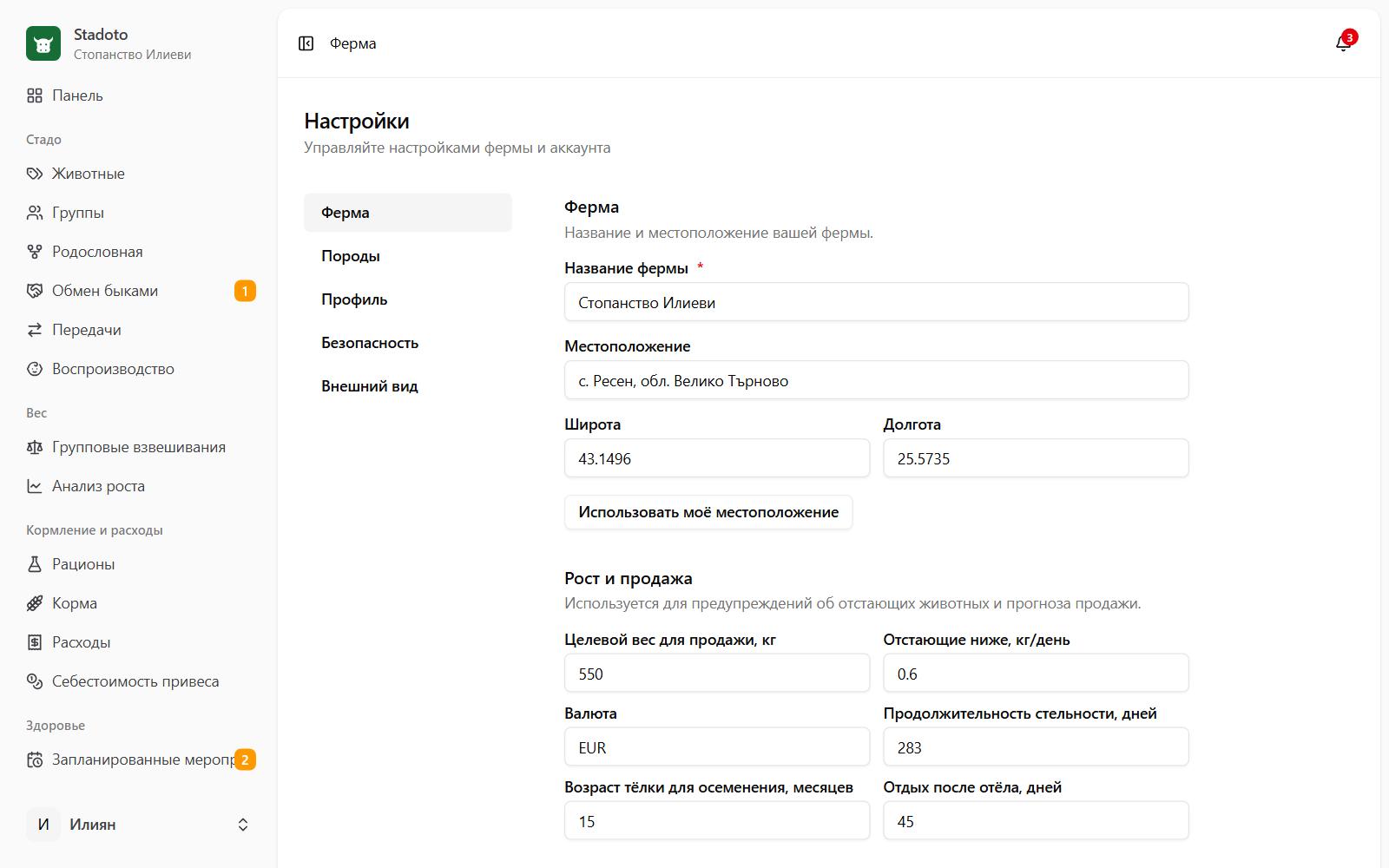Click the Stadoto cow logo icon
This screenshot has height=868, width=1389.
(x=43, y=43)
